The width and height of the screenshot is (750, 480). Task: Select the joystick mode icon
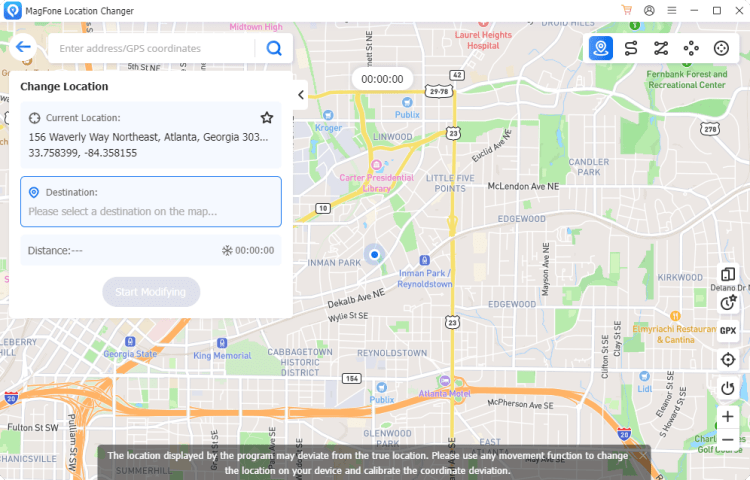[x=721, y=48]
